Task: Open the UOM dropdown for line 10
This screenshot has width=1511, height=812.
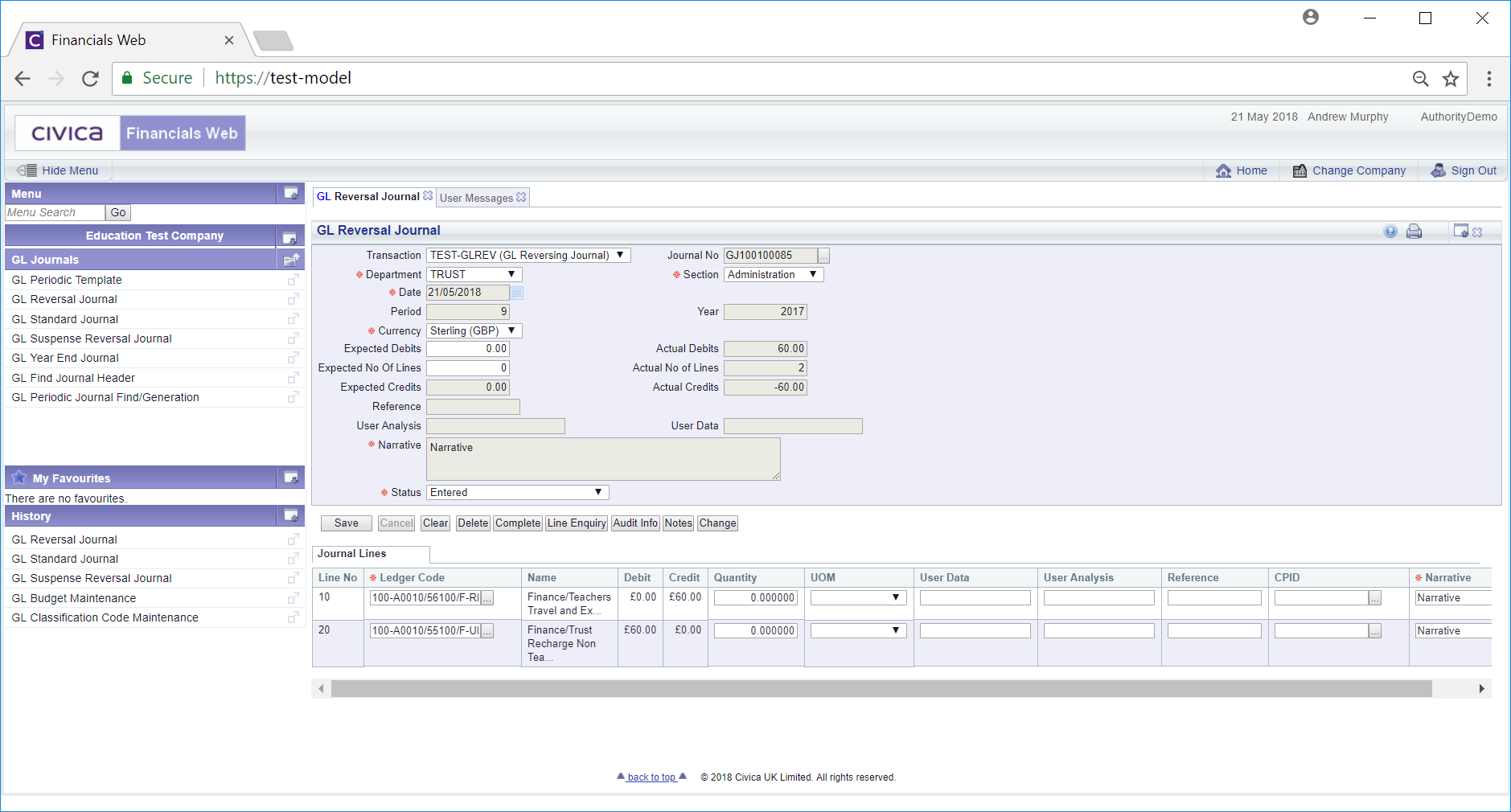Action: [x=859, y=597]
